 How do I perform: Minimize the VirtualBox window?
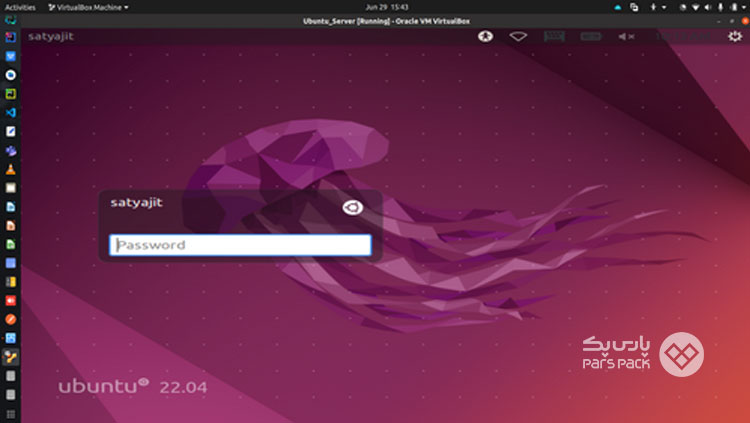(x=718, y=22)
